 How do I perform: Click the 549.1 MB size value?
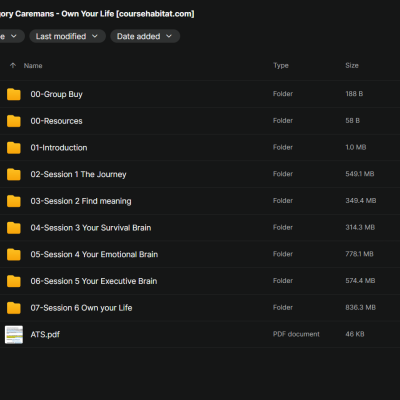(x=360, y=174)
